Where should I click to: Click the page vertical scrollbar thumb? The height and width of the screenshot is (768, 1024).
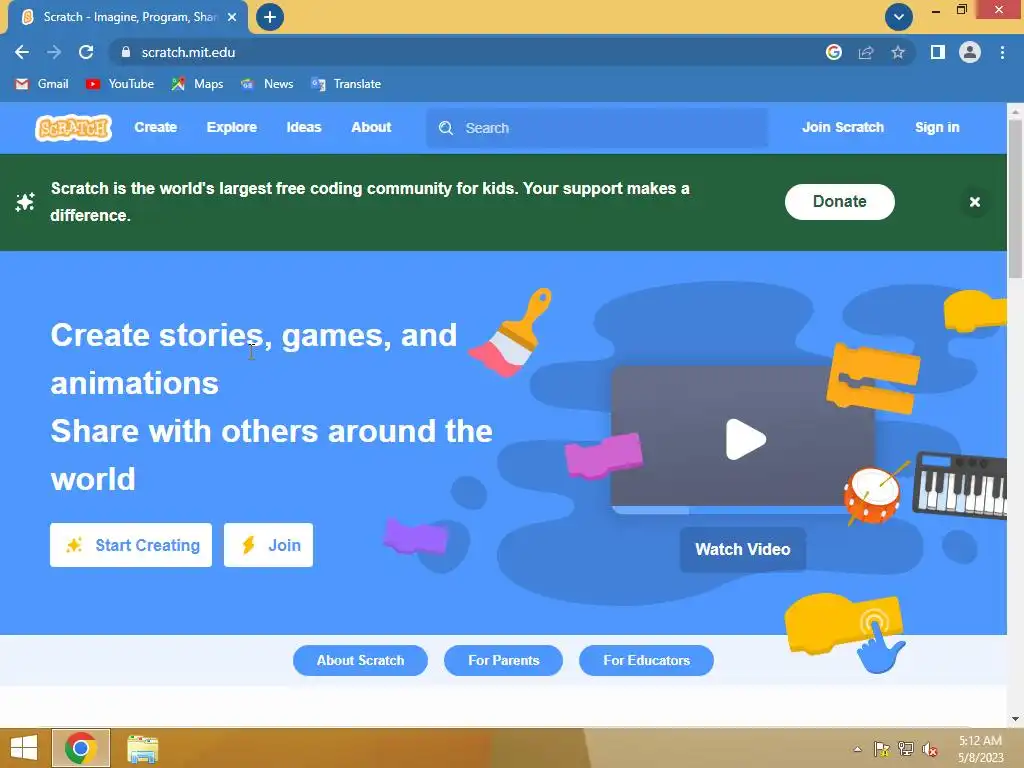pos(1015,199)
